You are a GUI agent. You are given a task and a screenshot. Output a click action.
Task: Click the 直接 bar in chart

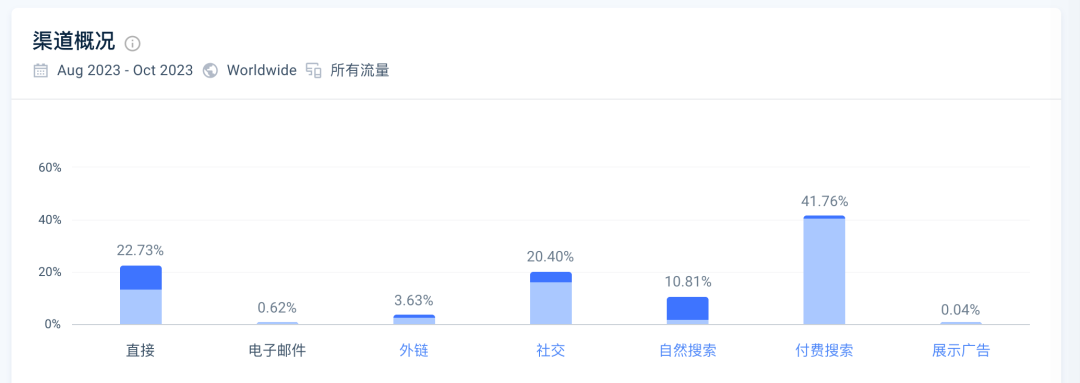pos(141,295)
